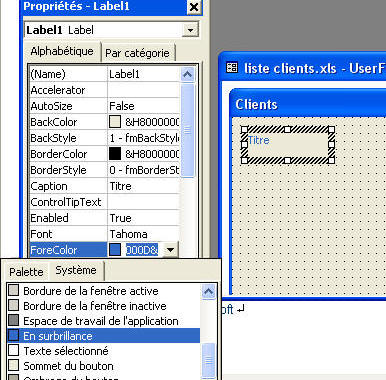Click the properties list scrollbar thumb

coord(187,130)
